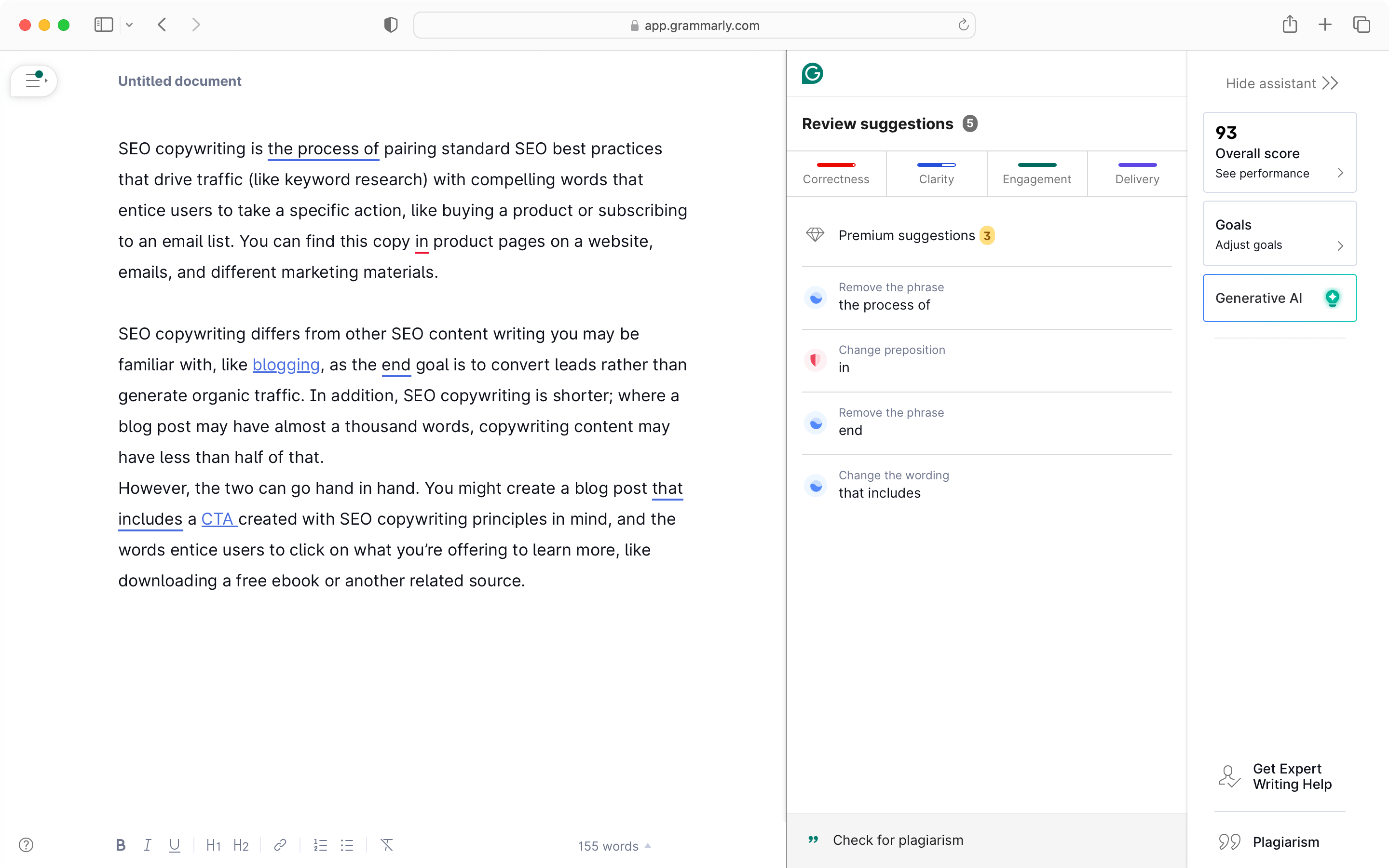Expand word count statistics arrow
This screenshot has height=868, width=1389.
(x=648, y=846)
